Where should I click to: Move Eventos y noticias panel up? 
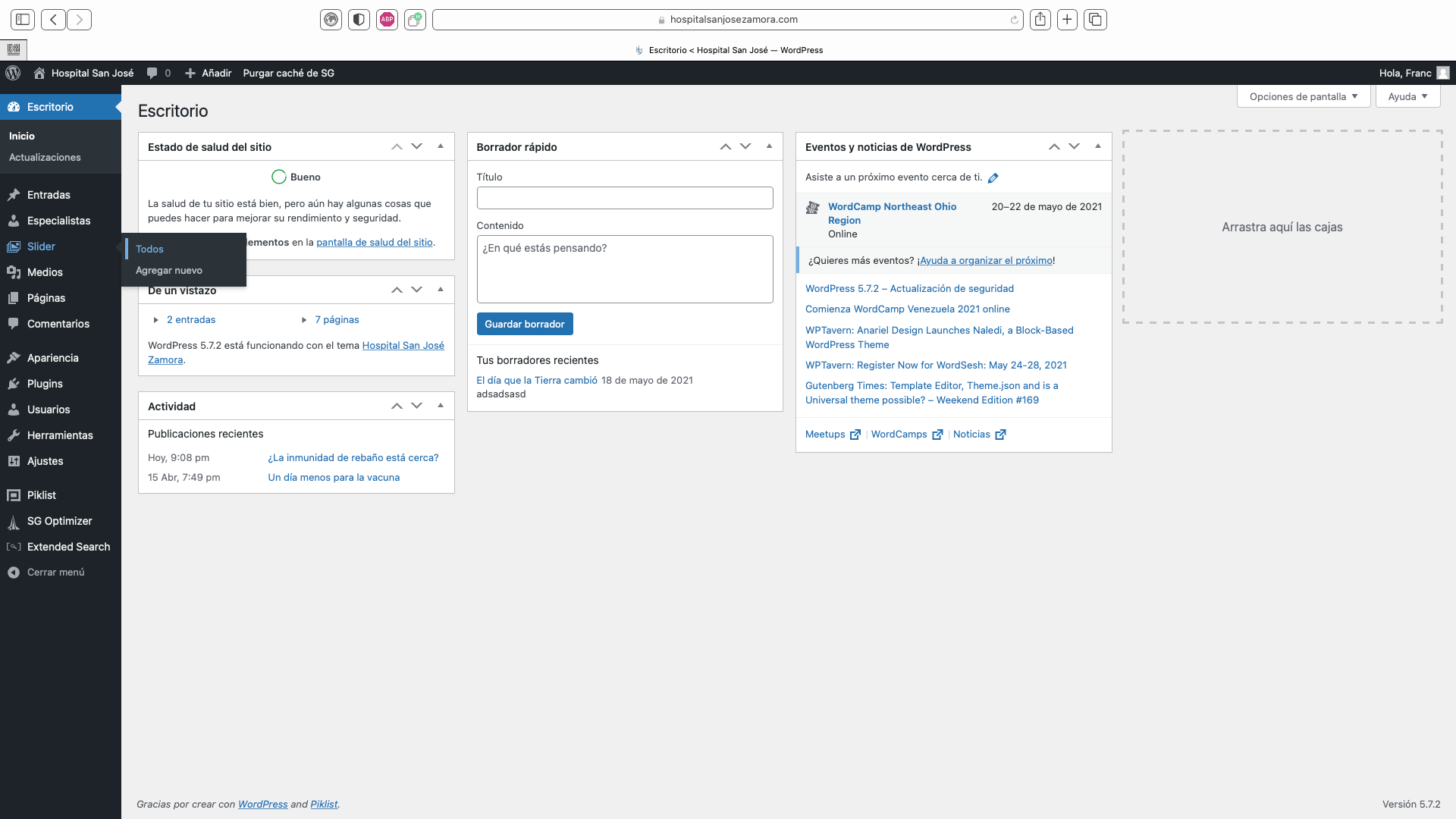[x=1054, y=146]
